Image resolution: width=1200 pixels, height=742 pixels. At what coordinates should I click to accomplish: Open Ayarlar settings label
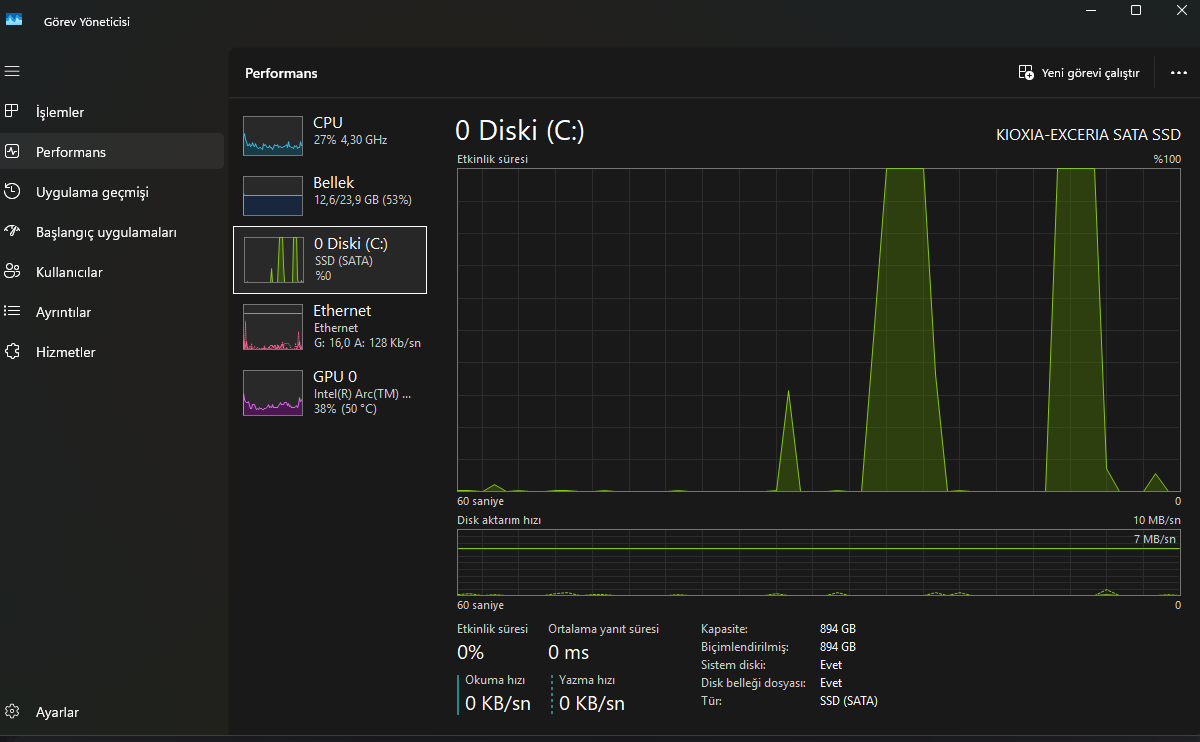[x=57, y=712]
